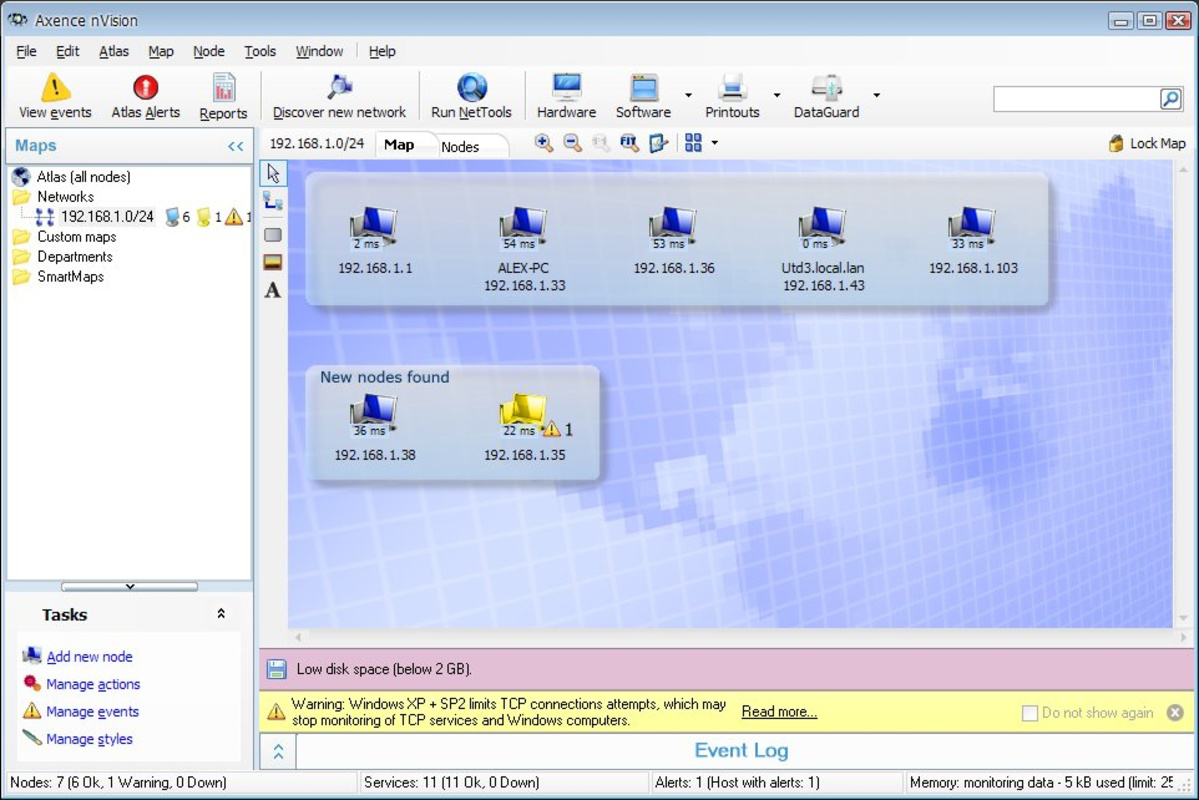Click the Manage events link
This screenshot has height=800, width=1199.
tap(93, 711)
